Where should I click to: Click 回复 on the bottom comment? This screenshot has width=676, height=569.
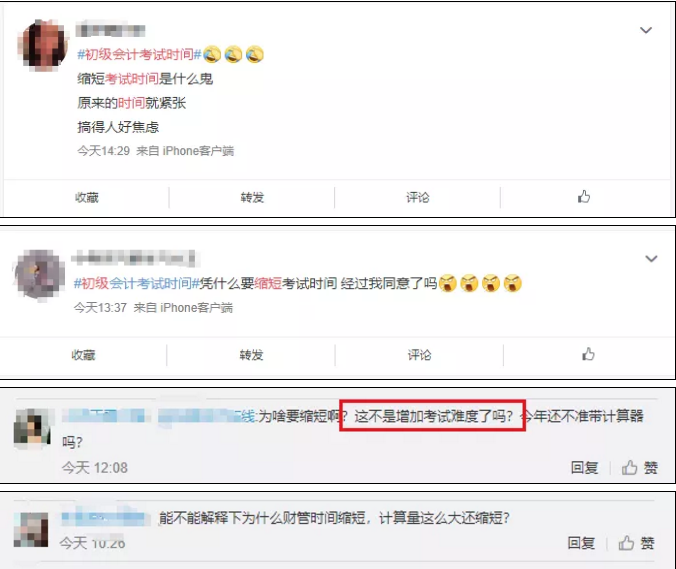(581, 543)
